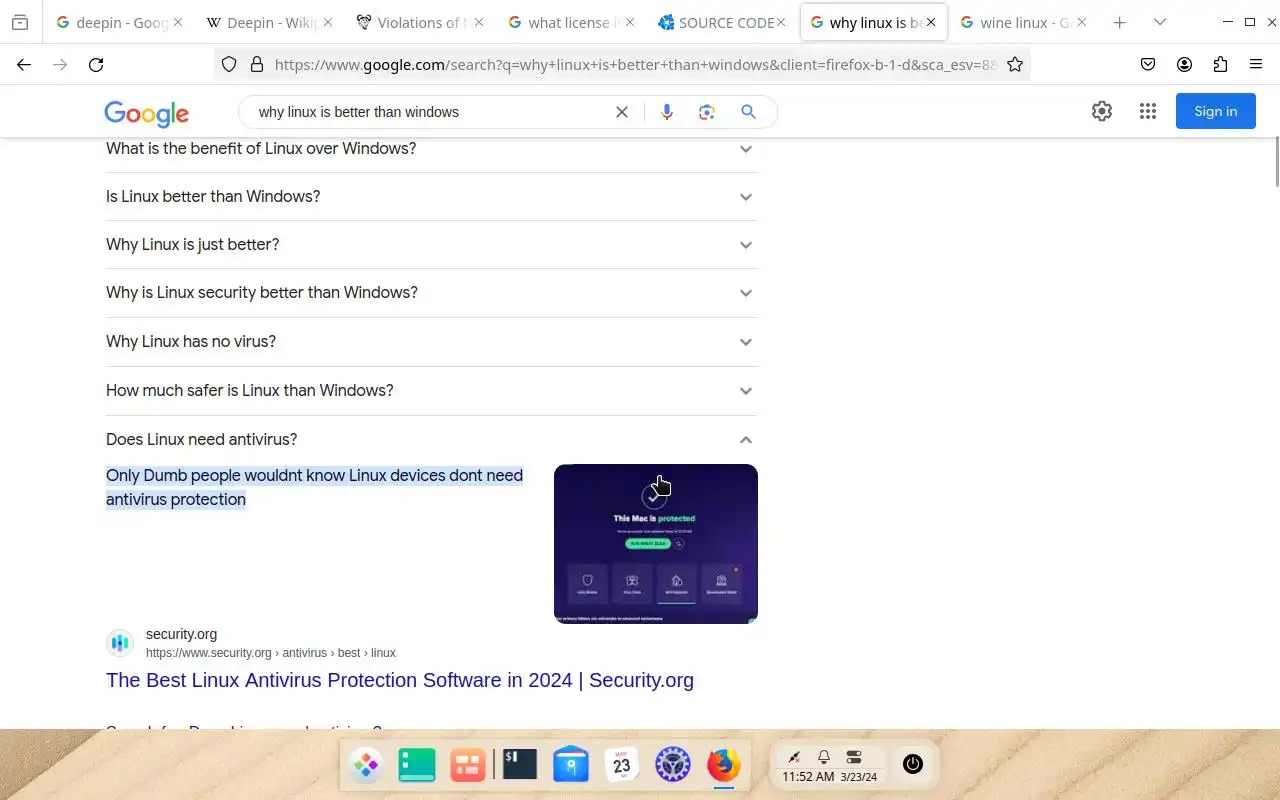Open tracking protection shield icon

pos(229,64)
